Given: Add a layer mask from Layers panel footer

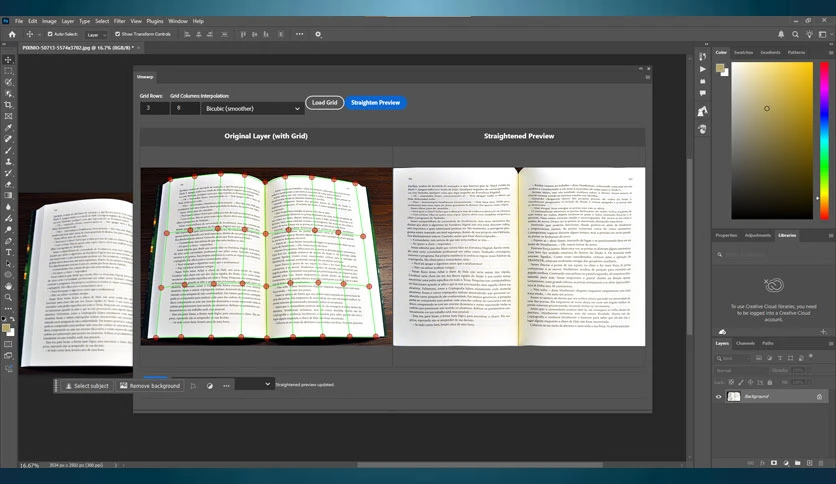Looking at the screenshot, I should click(774, 463).
